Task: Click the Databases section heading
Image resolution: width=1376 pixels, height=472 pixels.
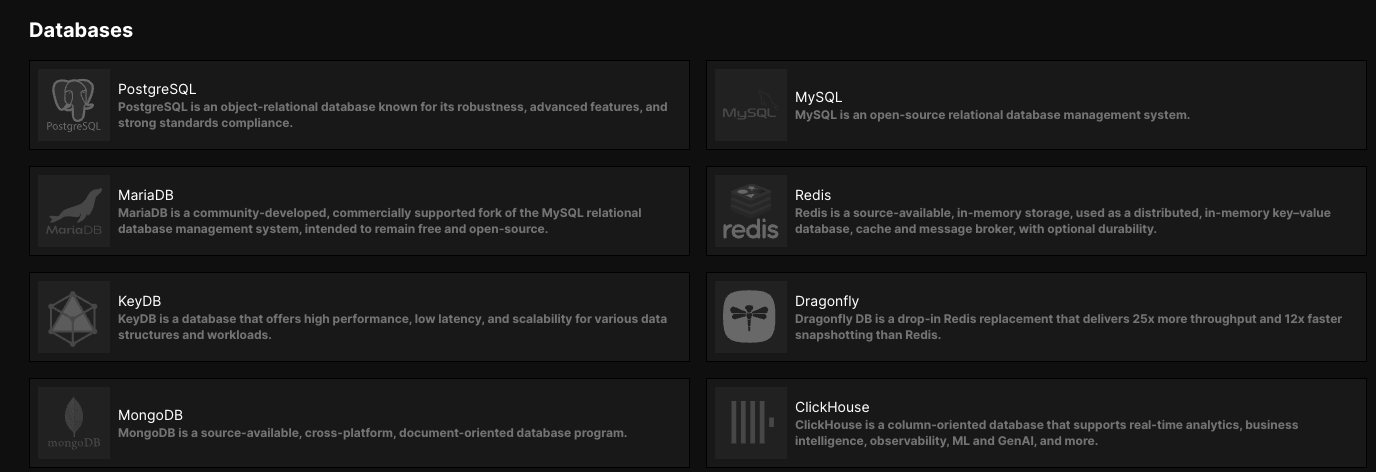Action: [81, 30]
